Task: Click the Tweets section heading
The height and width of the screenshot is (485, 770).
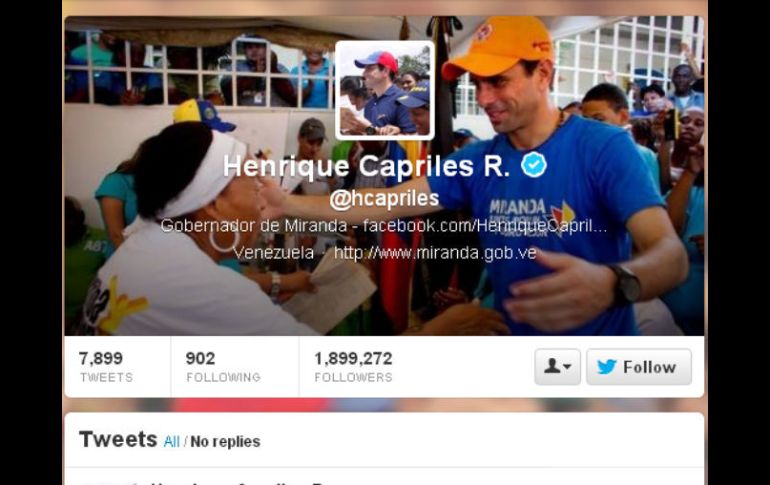Action: click(x=118, y=439)
